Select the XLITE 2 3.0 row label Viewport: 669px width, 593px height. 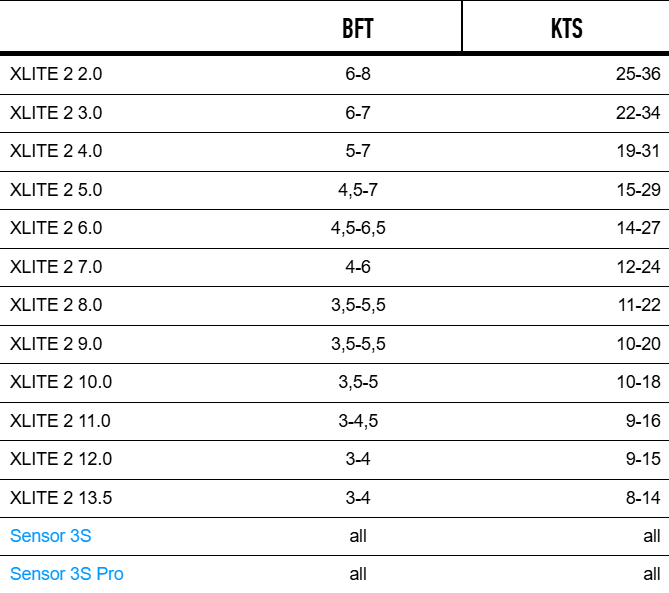point(56,113)
